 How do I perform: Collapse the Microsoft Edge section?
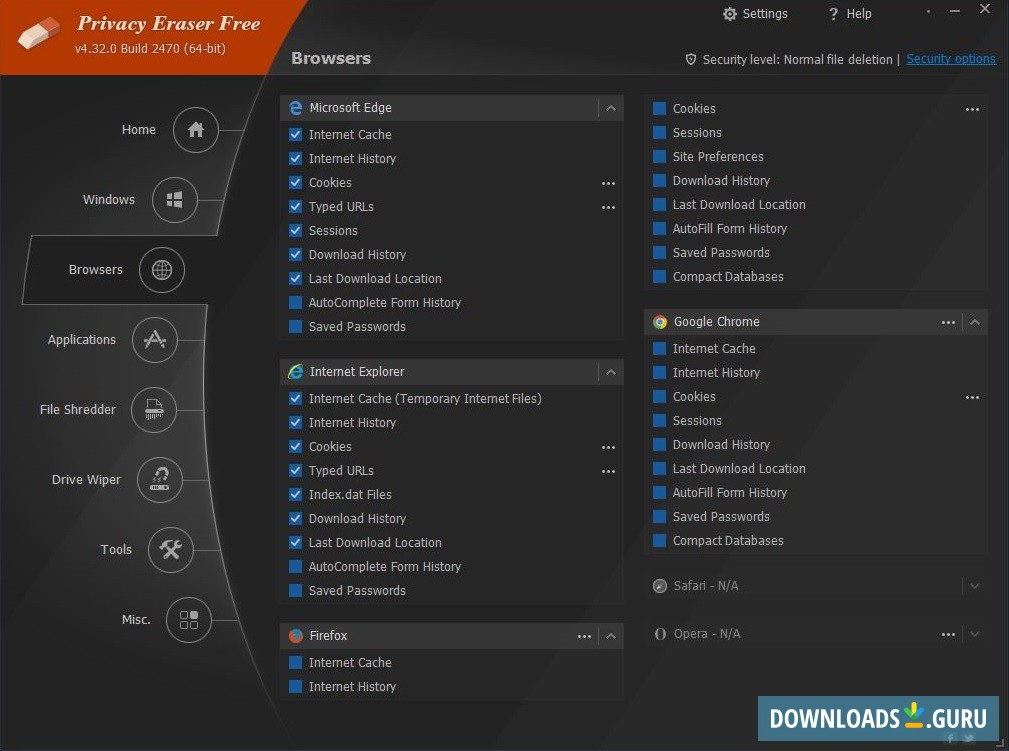tap(610, 108)
